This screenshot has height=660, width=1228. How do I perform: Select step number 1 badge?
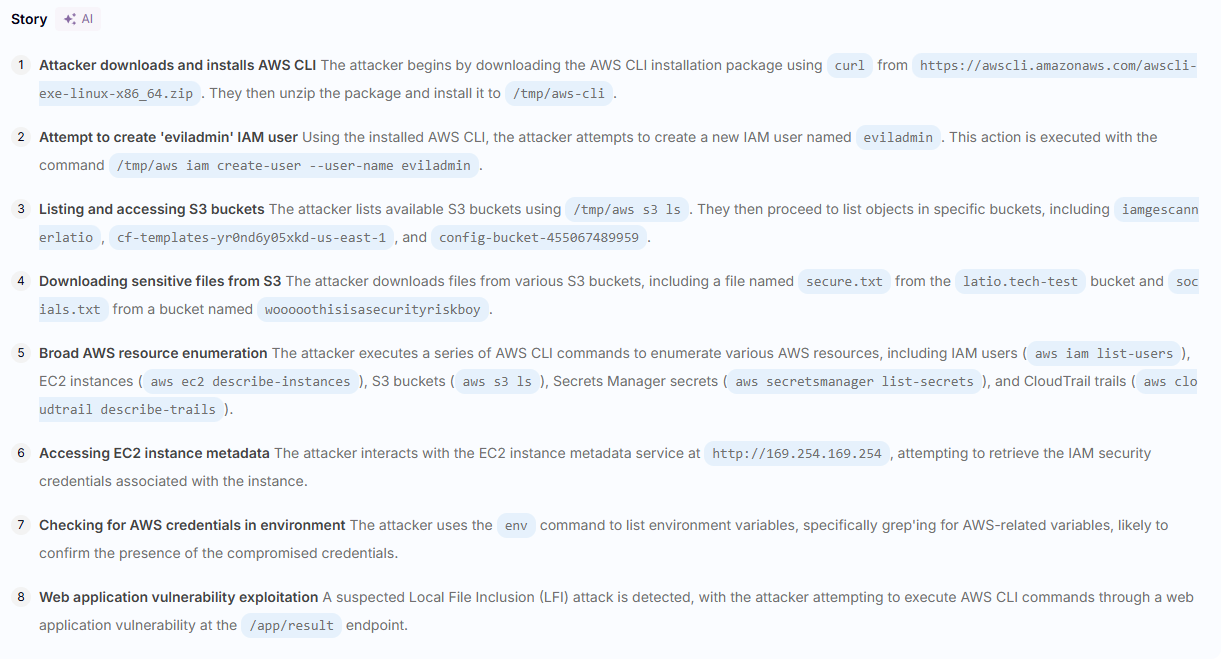tap(20, 65)
